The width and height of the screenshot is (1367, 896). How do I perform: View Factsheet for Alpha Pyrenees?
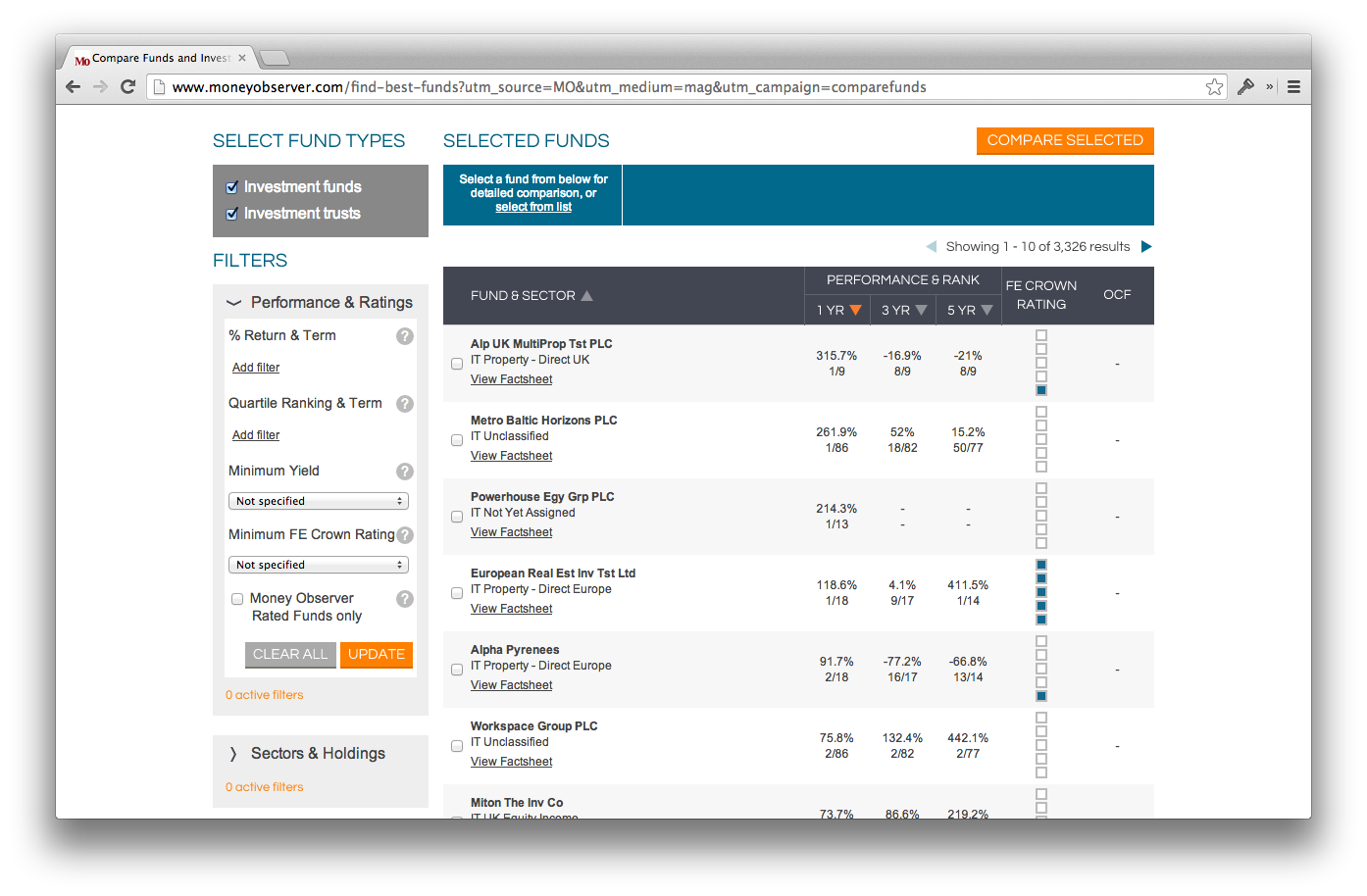(512, 685)
